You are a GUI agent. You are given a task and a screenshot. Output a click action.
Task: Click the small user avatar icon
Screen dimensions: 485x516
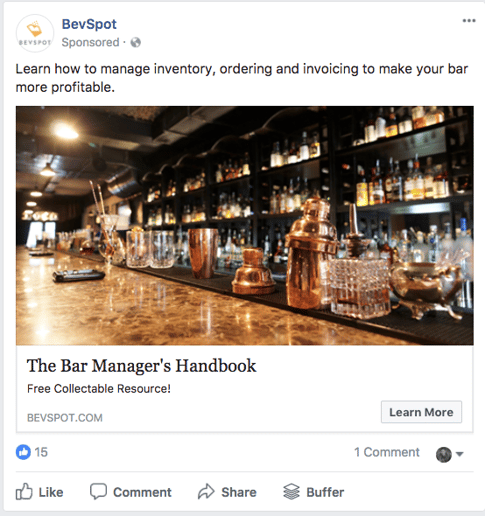pos(444,454)
